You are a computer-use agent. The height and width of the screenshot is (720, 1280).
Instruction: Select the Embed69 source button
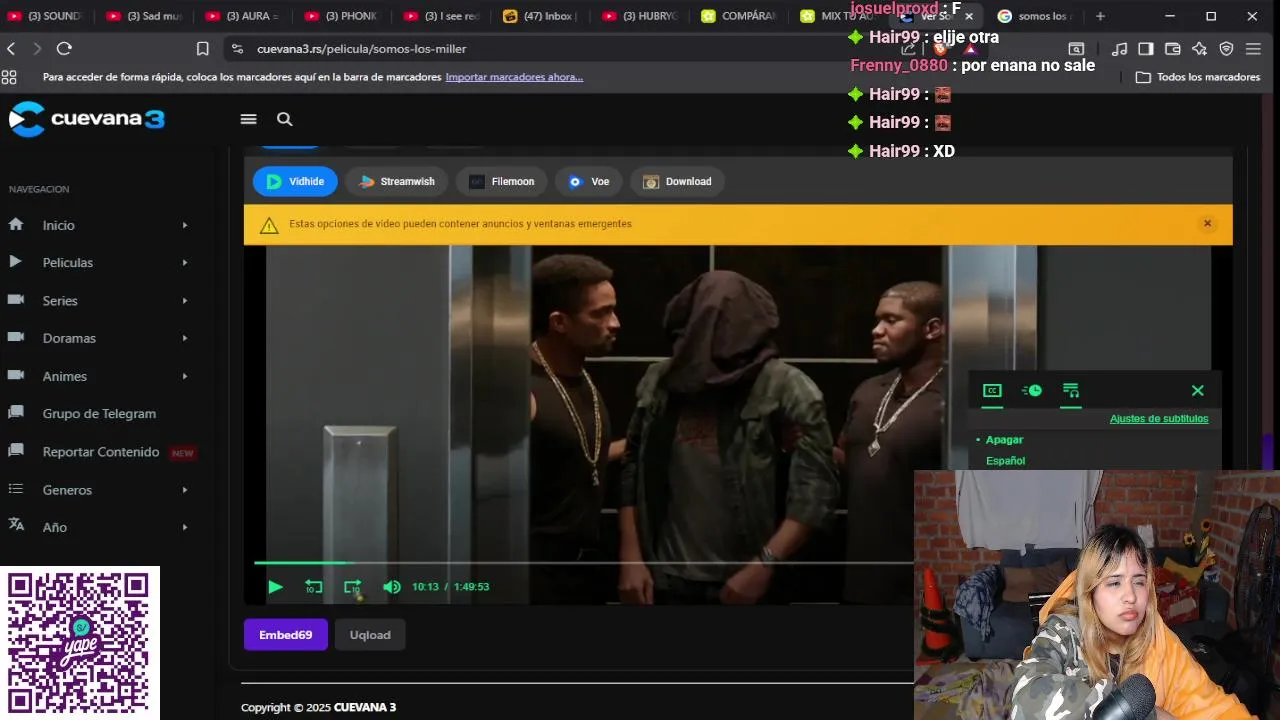[x=286, y=635]
